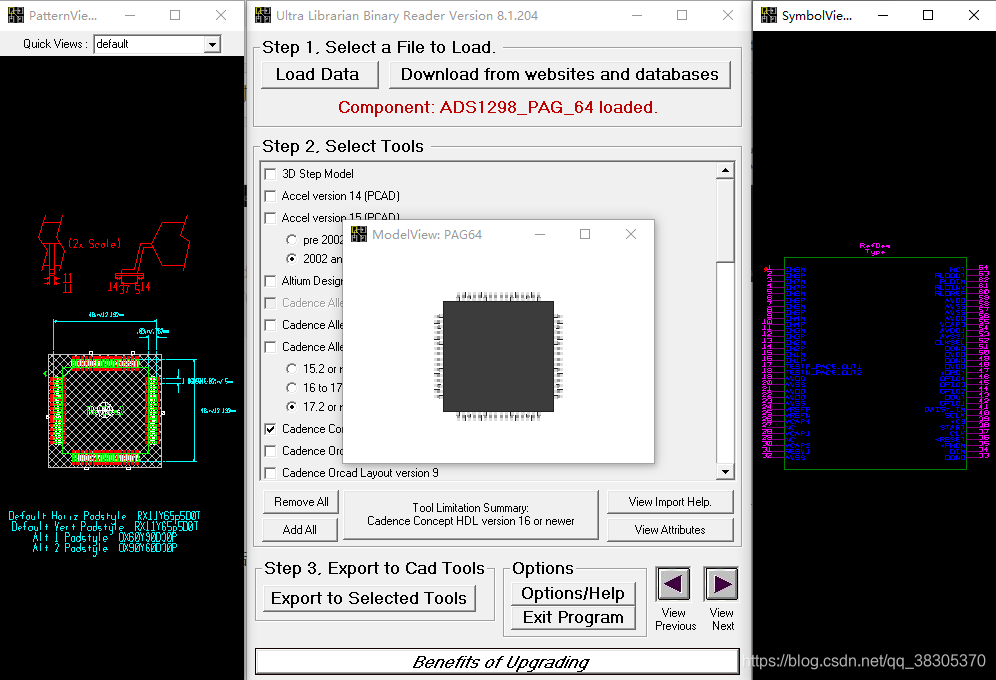Minimize the SymbolView window
Screen dimensions: 996x680
pyautogui.click(x=883, y=15)
